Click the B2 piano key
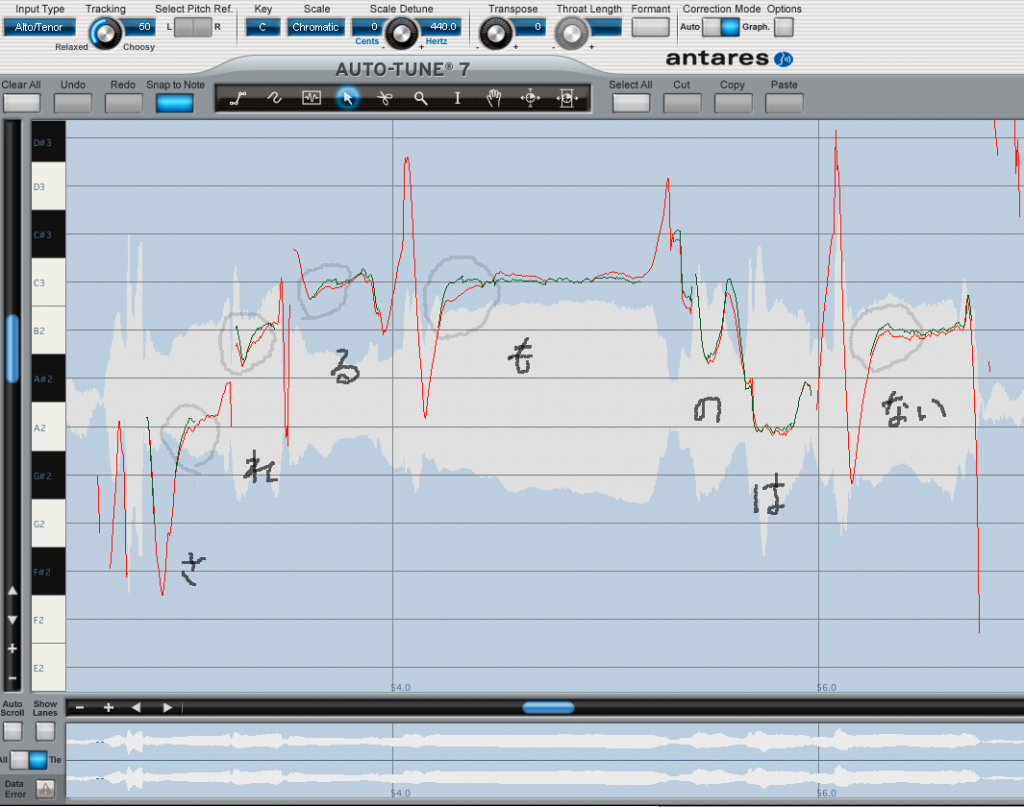This screenshot has width=1024, height=807. click(49, 330)
